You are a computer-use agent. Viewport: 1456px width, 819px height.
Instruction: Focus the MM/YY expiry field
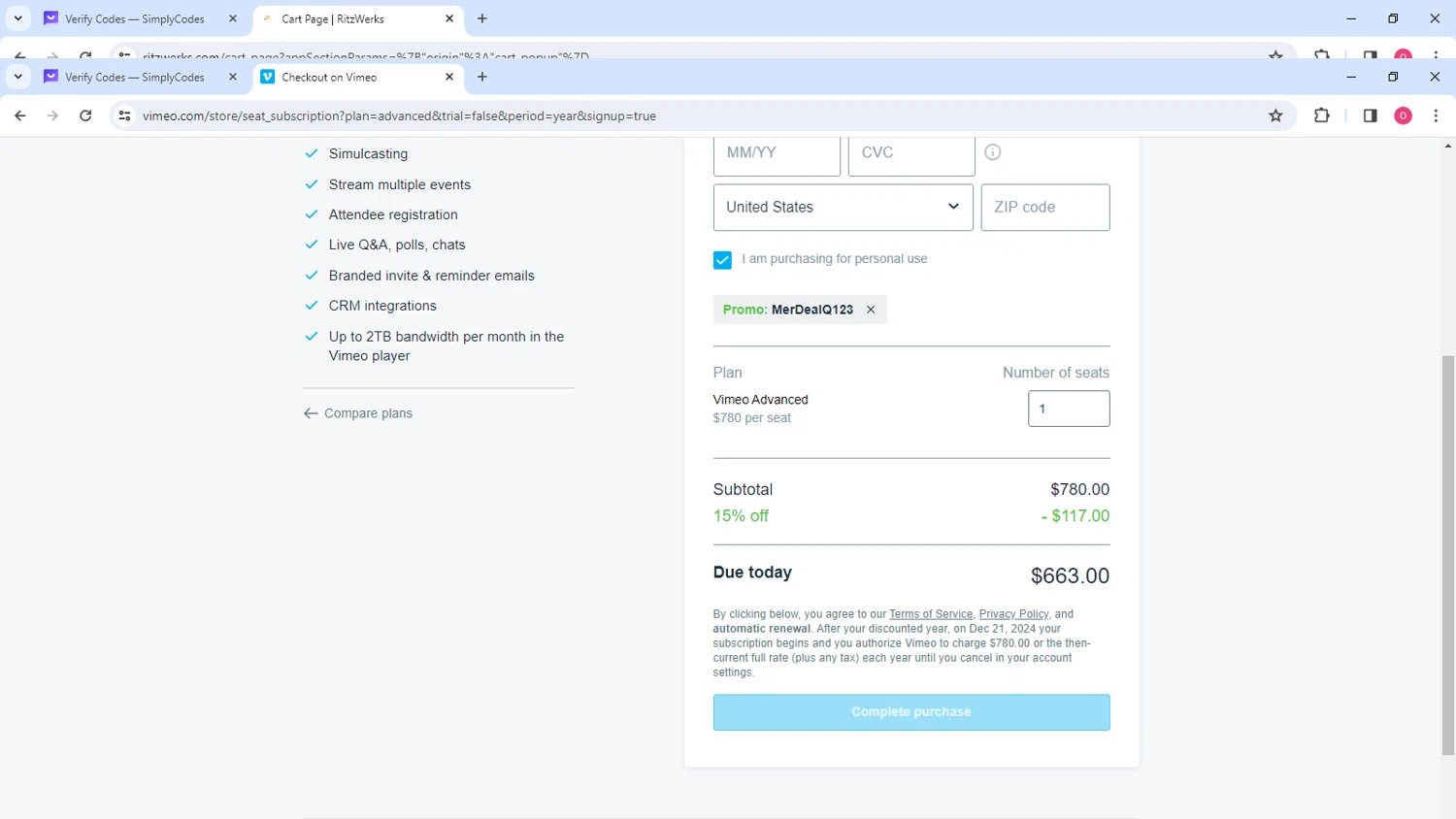[x=777, y=155]
